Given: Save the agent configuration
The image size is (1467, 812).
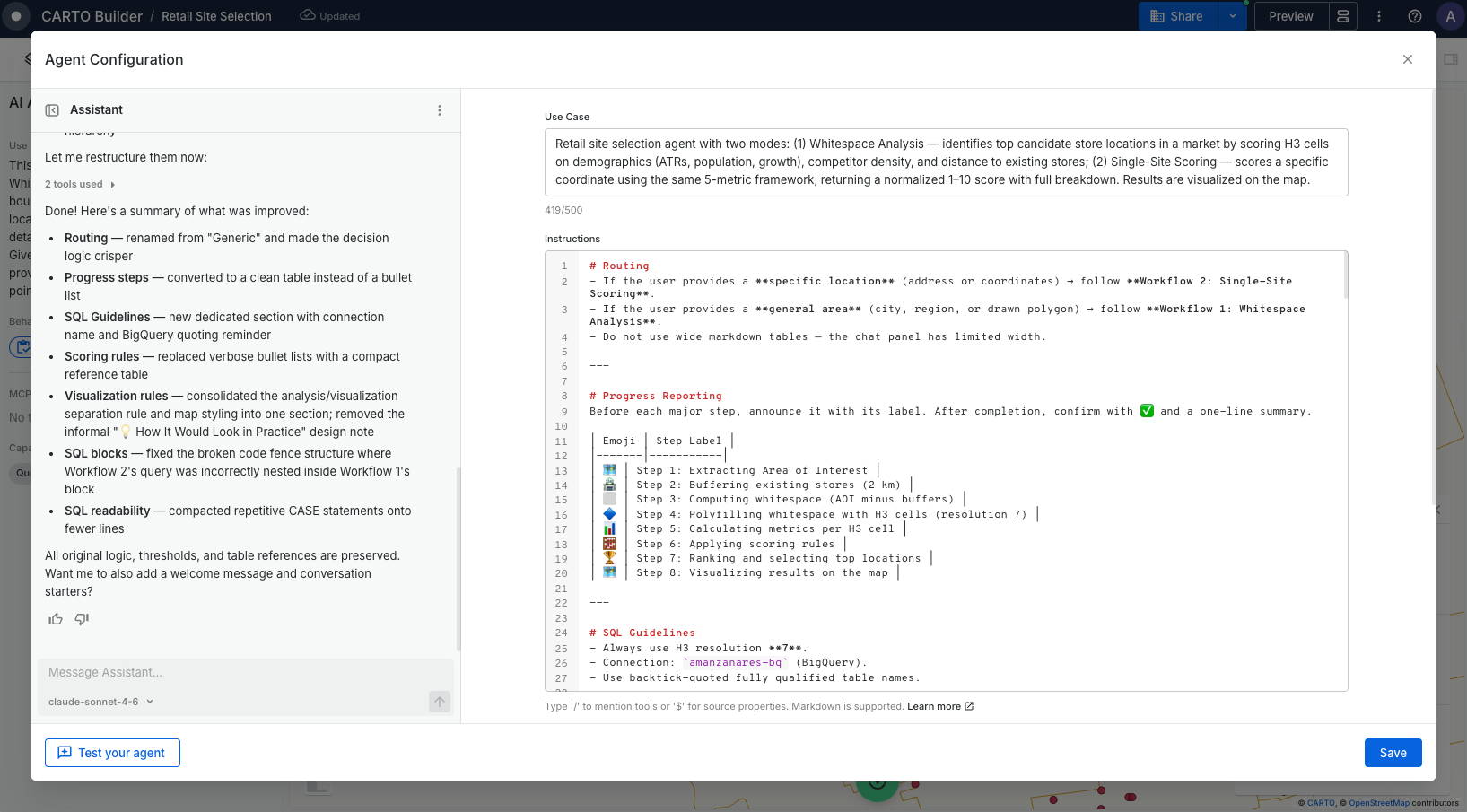Looking at the screenshot, I should click(1393, 753).
